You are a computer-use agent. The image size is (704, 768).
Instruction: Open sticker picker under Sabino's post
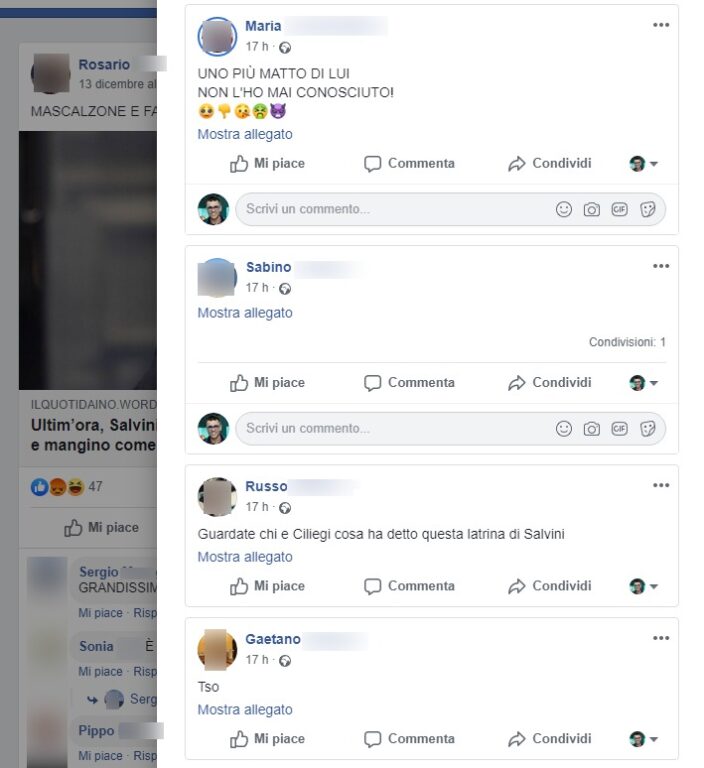click(x=648, y=429)
